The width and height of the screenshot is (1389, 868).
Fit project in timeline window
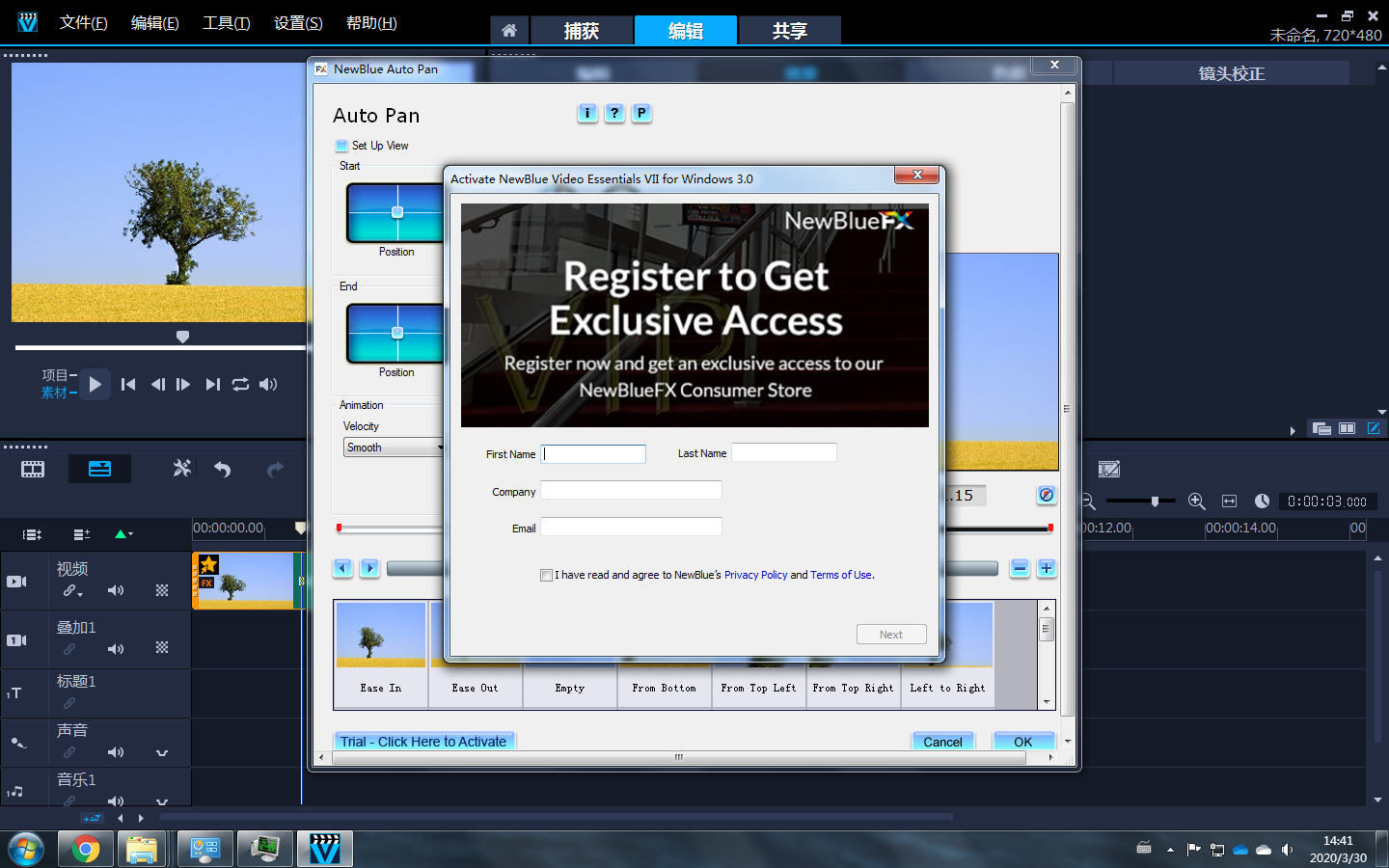(1229, 502)
